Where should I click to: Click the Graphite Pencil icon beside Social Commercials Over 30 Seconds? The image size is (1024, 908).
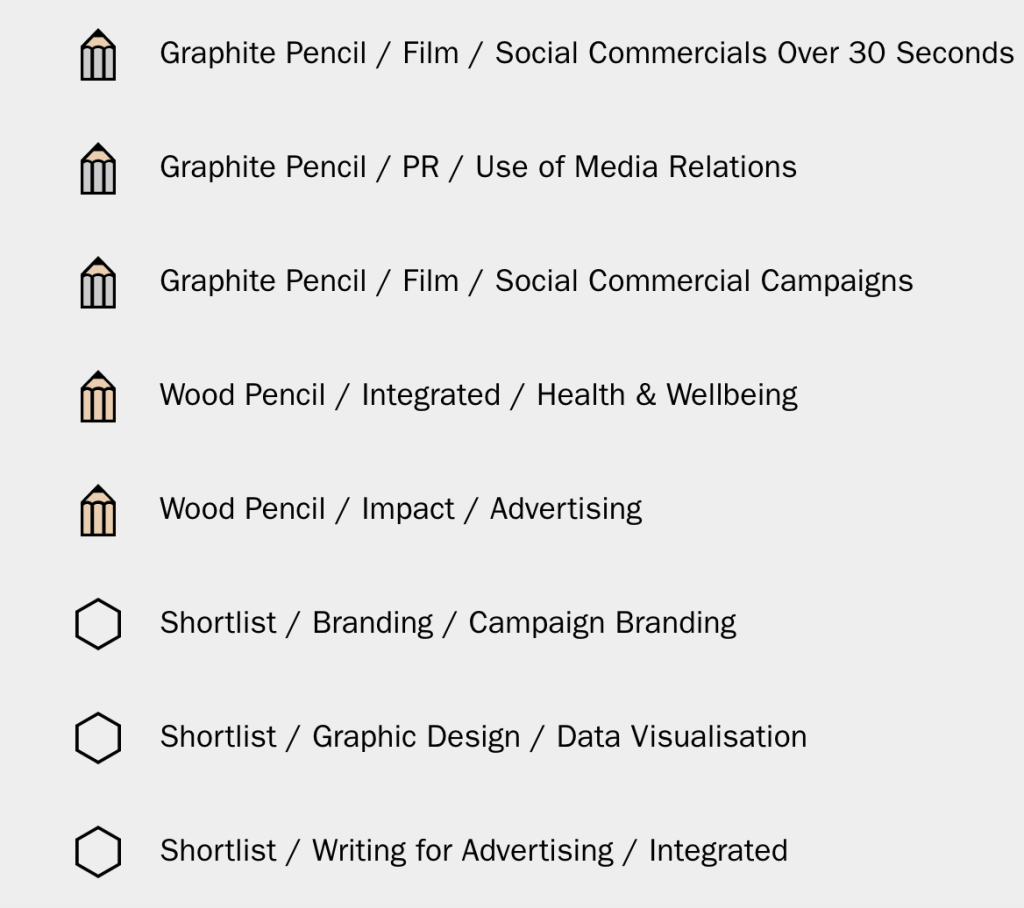point(97,56)
